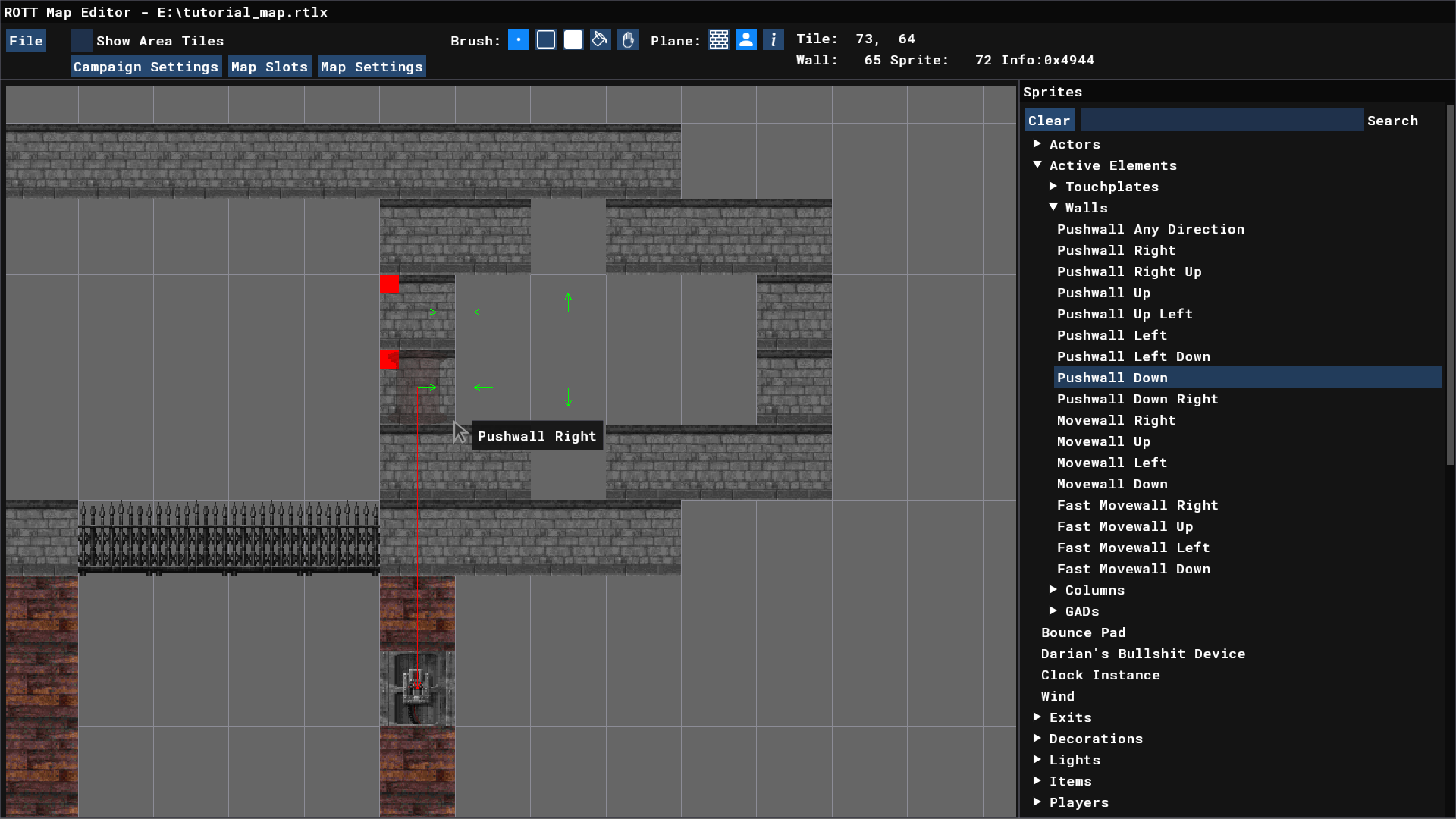Viewport: 1456px width, 819px height.
Task: Open the Map Slots tab
Action: tap(270, 67)
